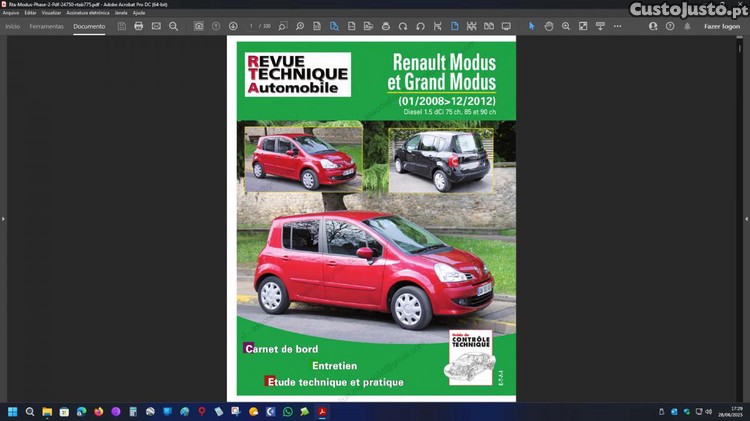Activate the arrow selection tool

pyautogui.click(x=531, y=26)
